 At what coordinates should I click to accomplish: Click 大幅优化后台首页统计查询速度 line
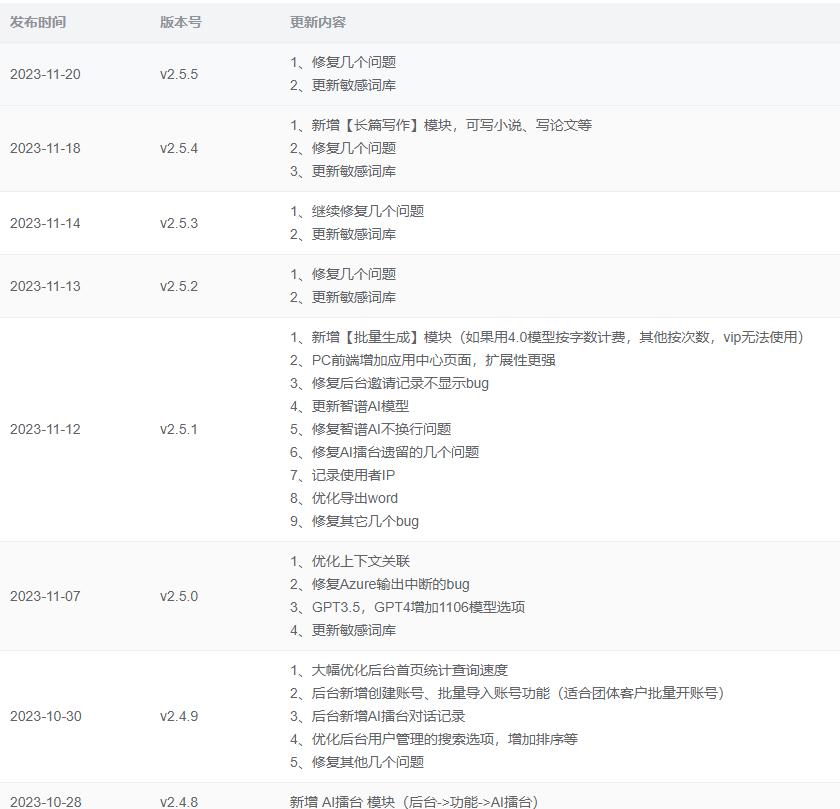tap(399, 670)
